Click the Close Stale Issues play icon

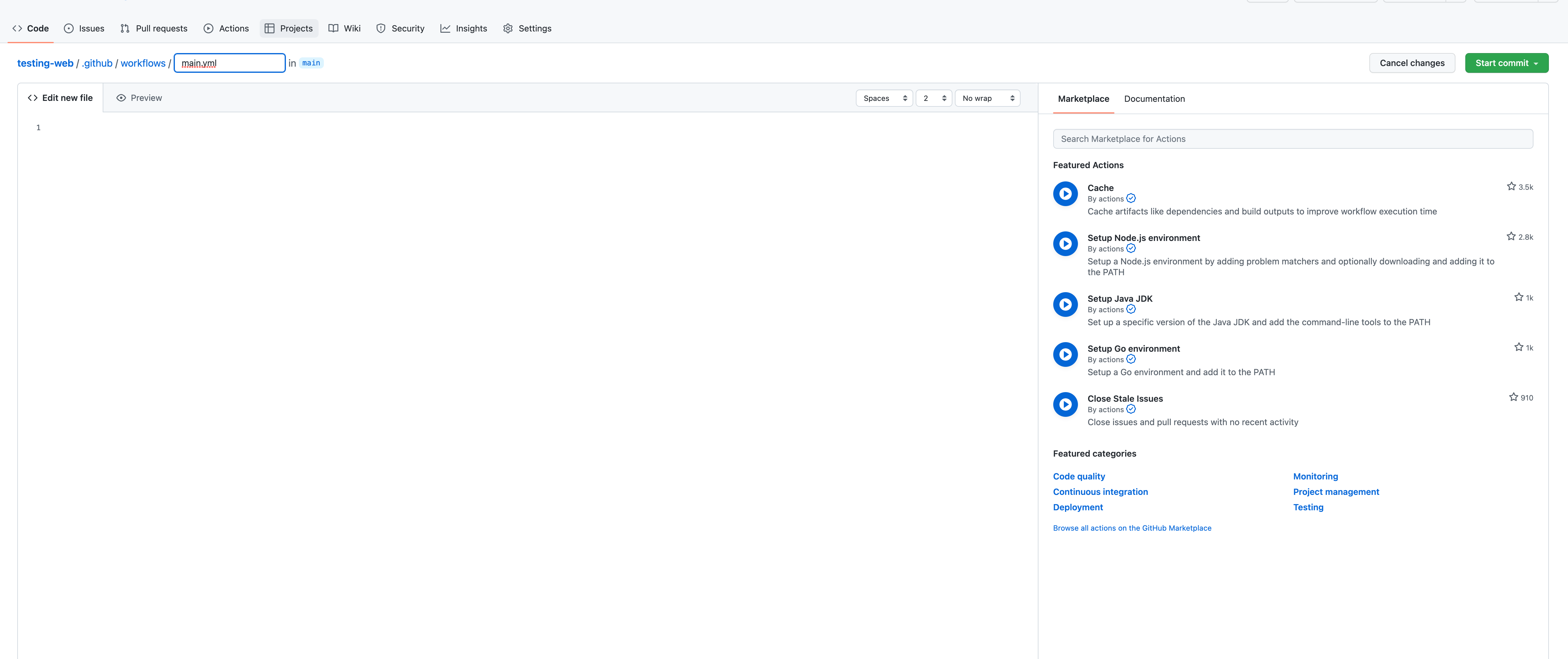click(1065, 404)
